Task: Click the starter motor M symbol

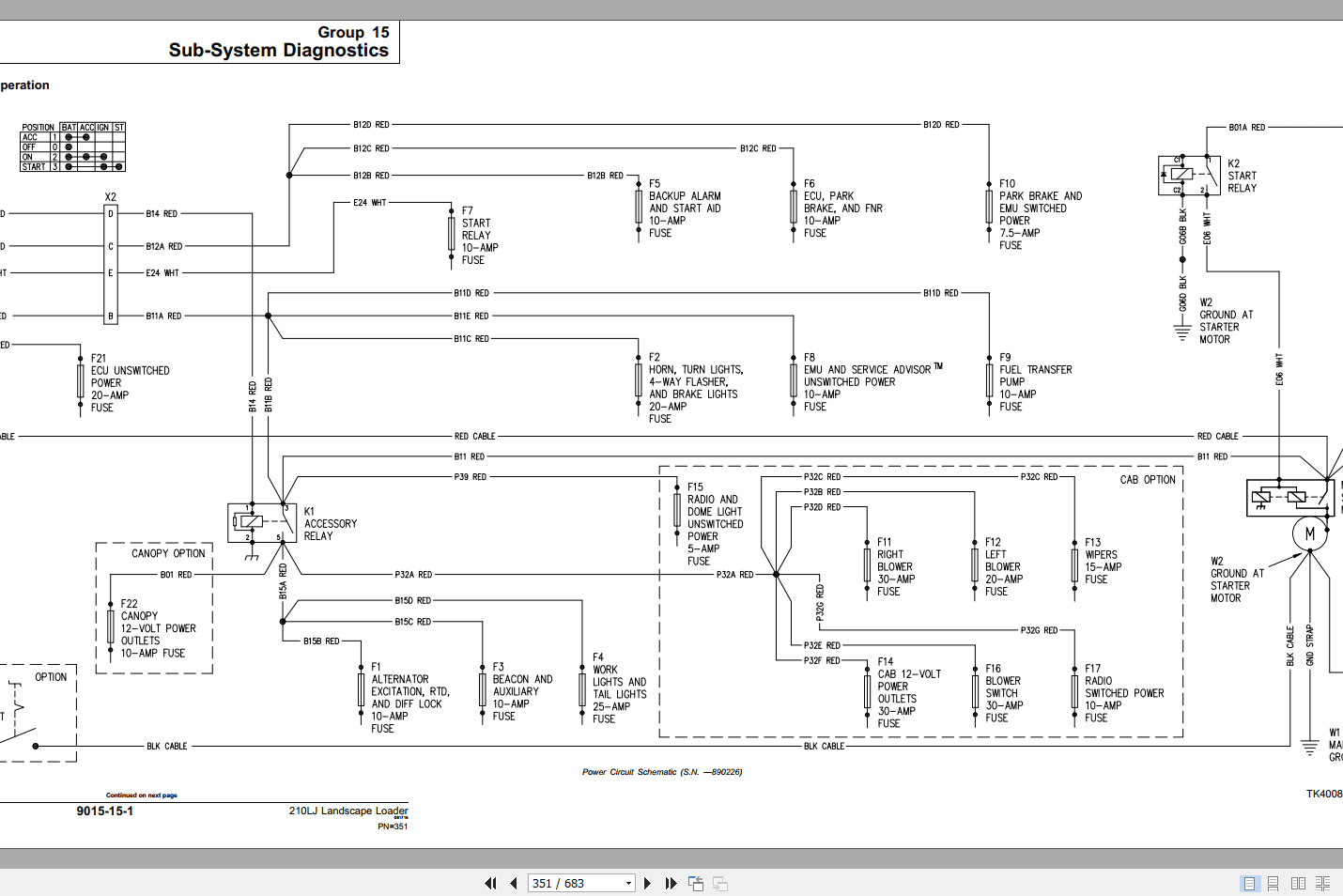Action: tap(1310, 534)
